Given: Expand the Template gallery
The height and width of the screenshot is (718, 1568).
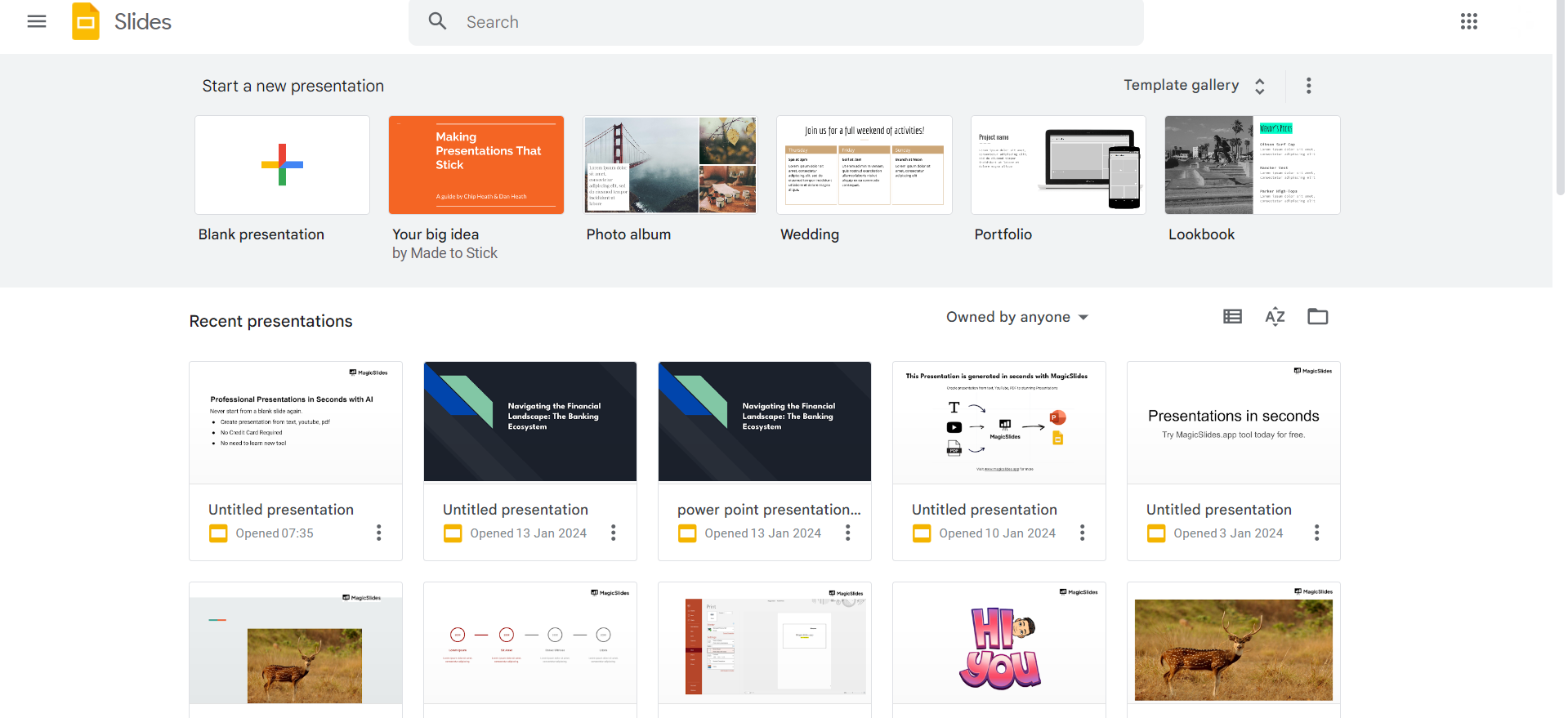Looking at the screenshot, I should pos(1195,85).
